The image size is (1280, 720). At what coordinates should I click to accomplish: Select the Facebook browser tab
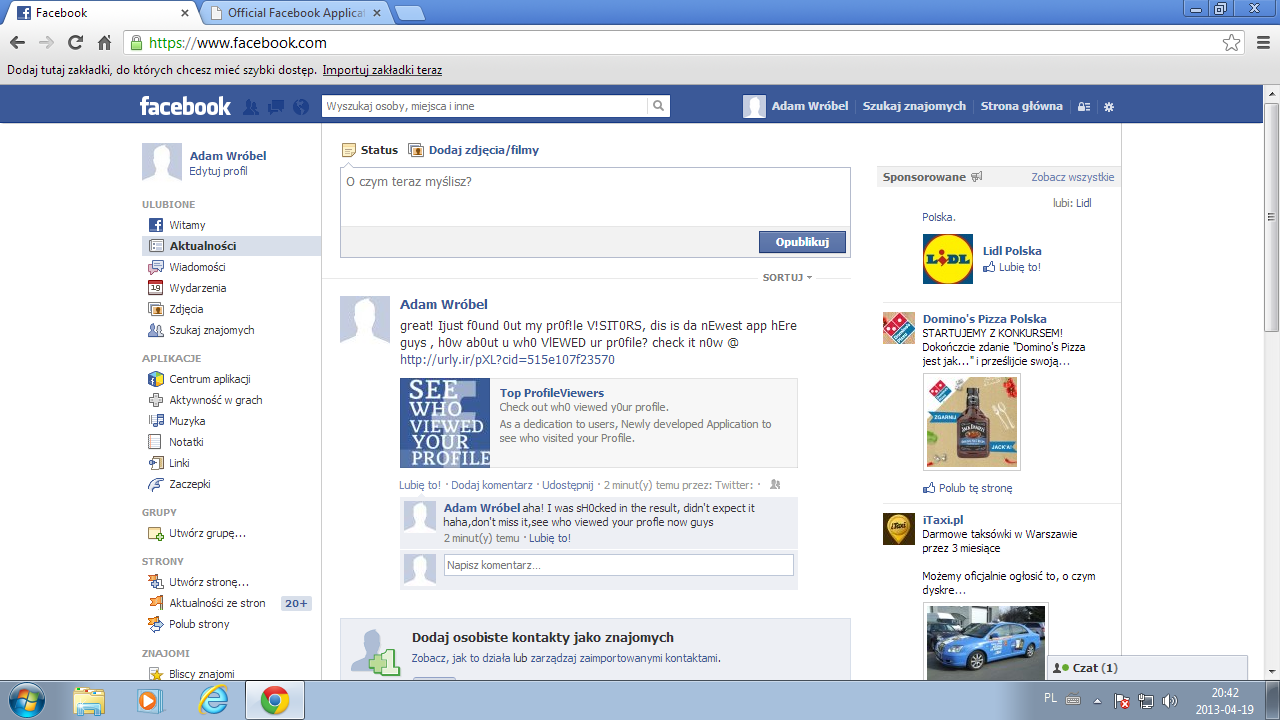point(100,13)
